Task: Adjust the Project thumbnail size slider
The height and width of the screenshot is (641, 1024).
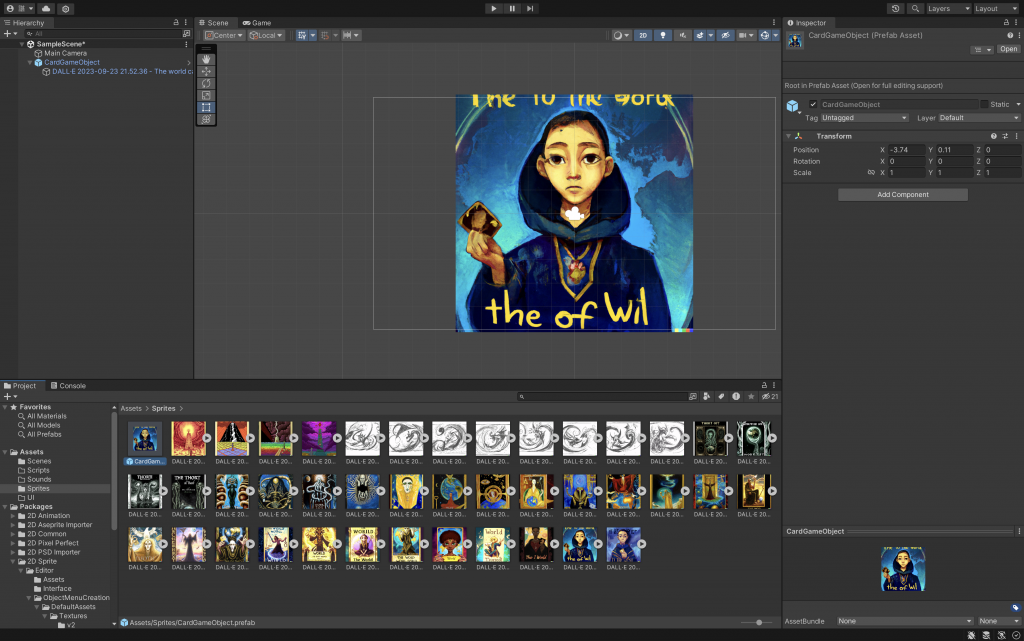Action: point(758,623)
